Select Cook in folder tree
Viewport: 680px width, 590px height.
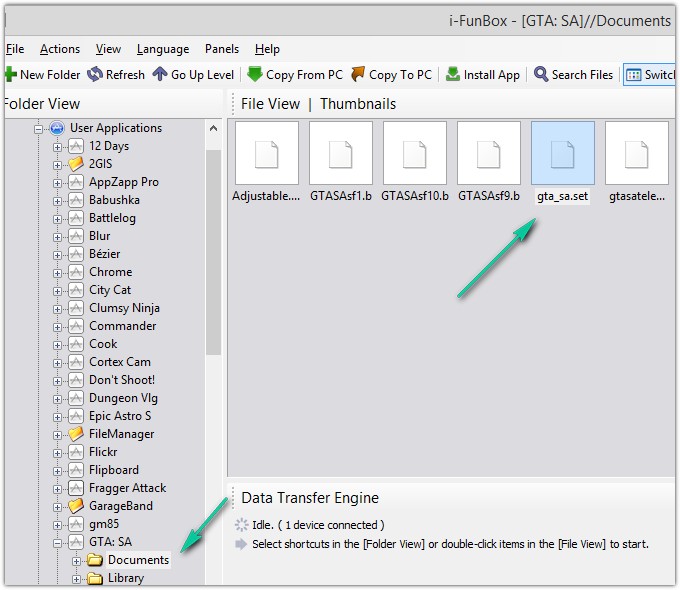(x=103, y=344)
